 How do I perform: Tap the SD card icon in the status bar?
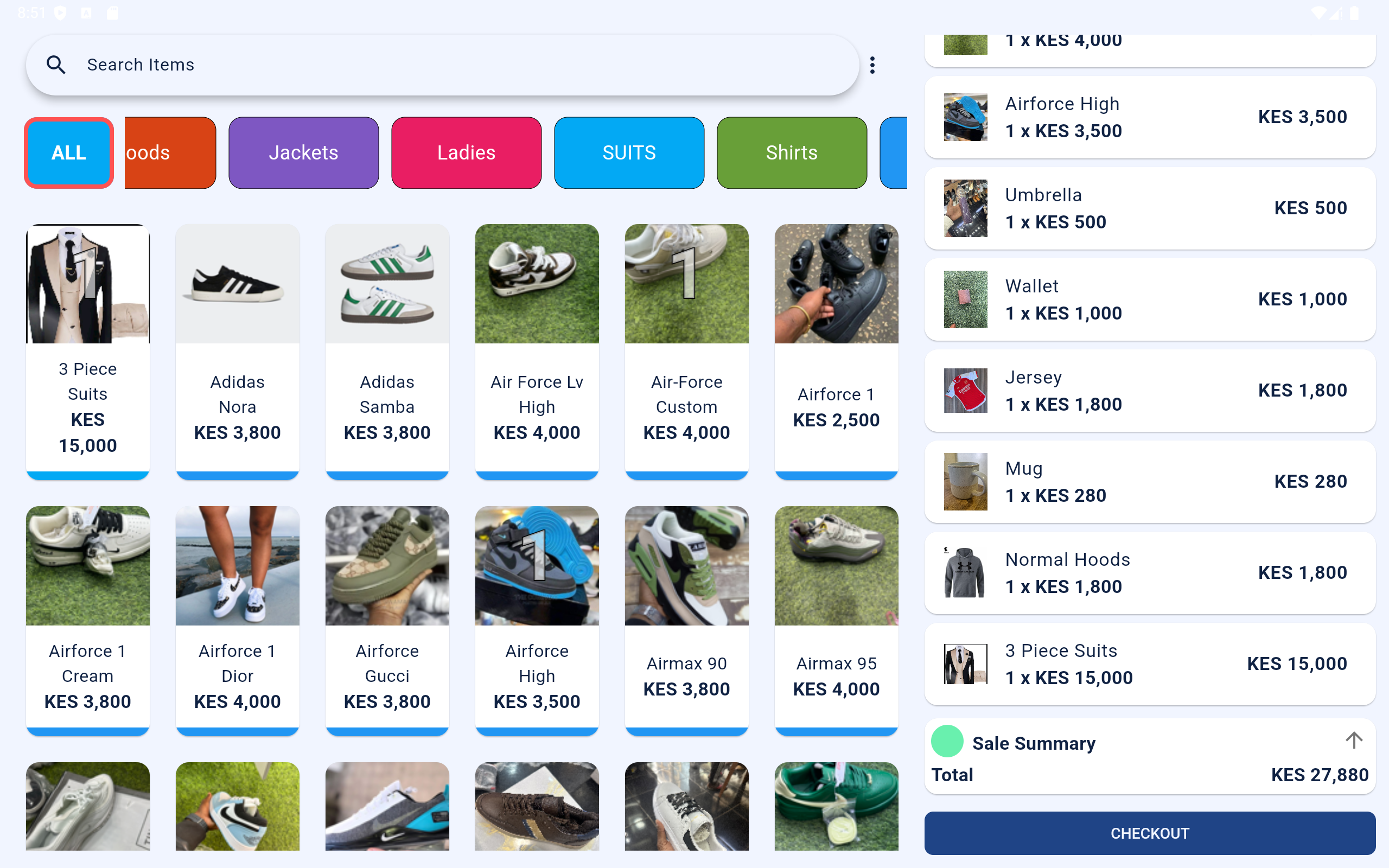(x=112, y=12)
